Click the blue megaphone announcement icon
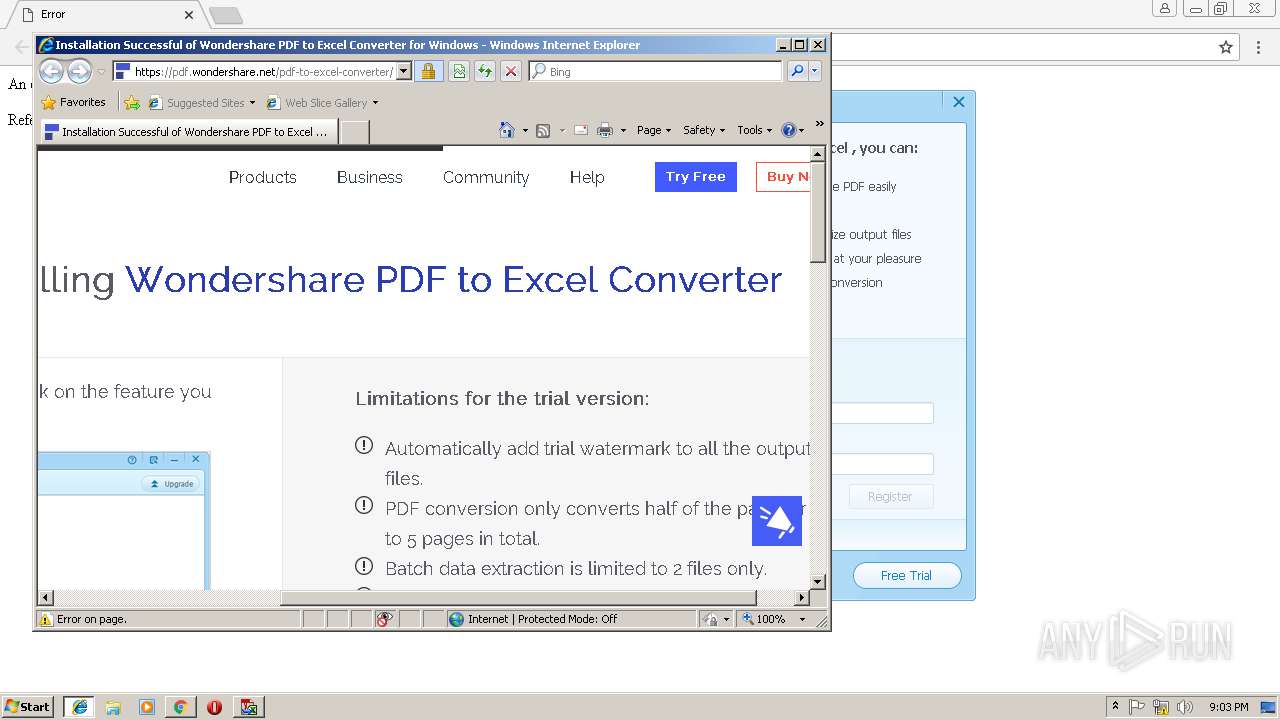This screenshot has height=720, width=1280. [777, 521]
